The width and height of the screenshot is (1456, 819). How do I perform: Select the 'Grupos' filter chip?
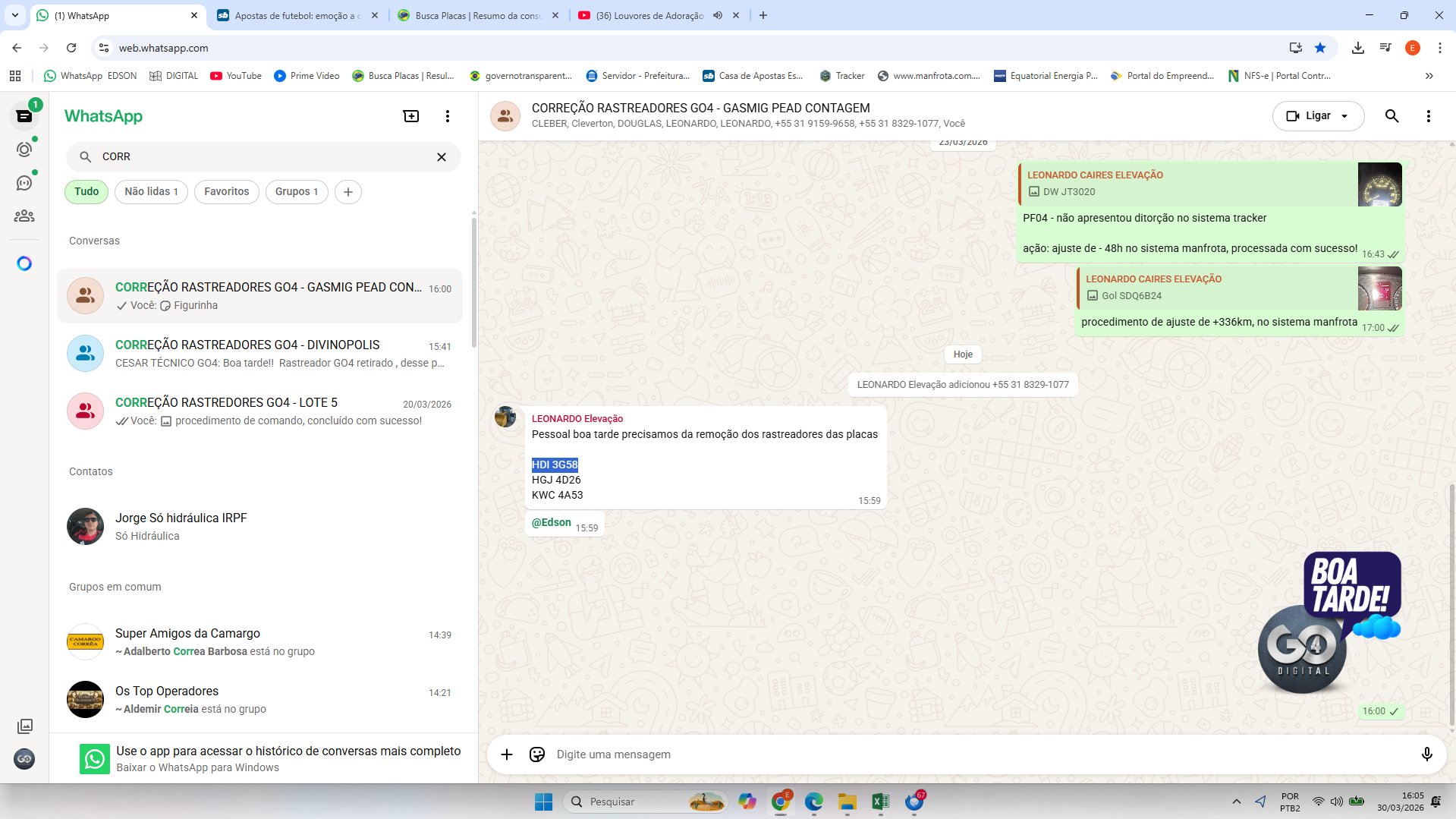click(x=296, y=192)
